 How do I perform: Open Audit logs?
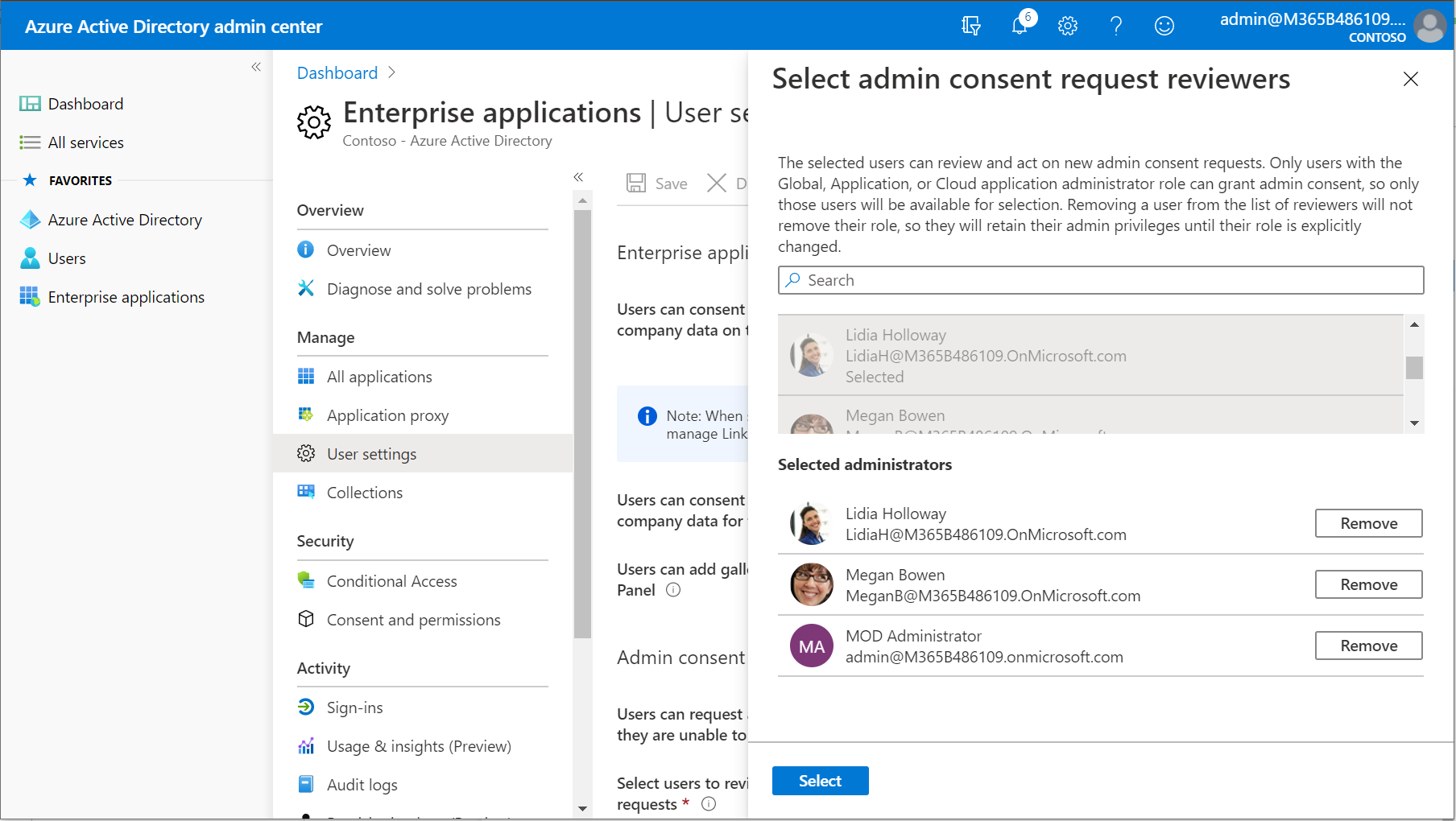coord(362,785)
